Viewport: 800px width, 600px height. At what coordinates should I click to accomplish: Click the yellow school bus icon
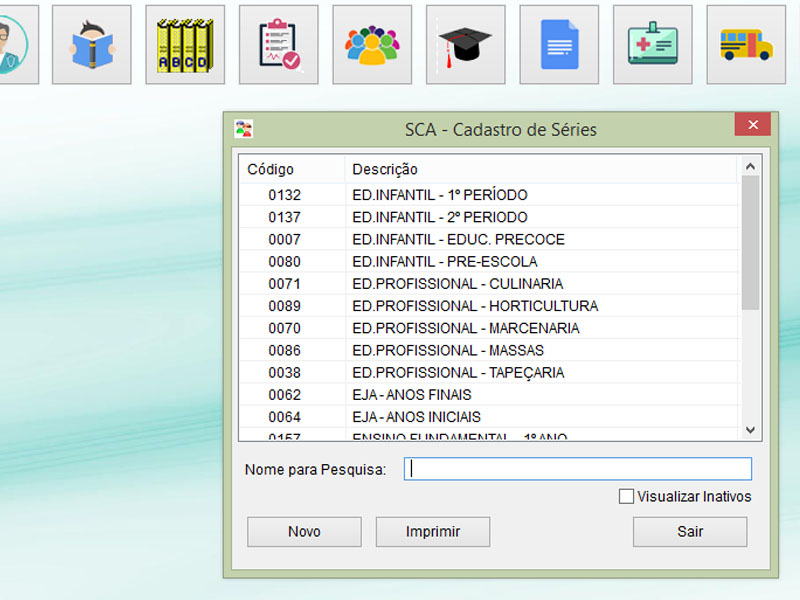point(746,44)
